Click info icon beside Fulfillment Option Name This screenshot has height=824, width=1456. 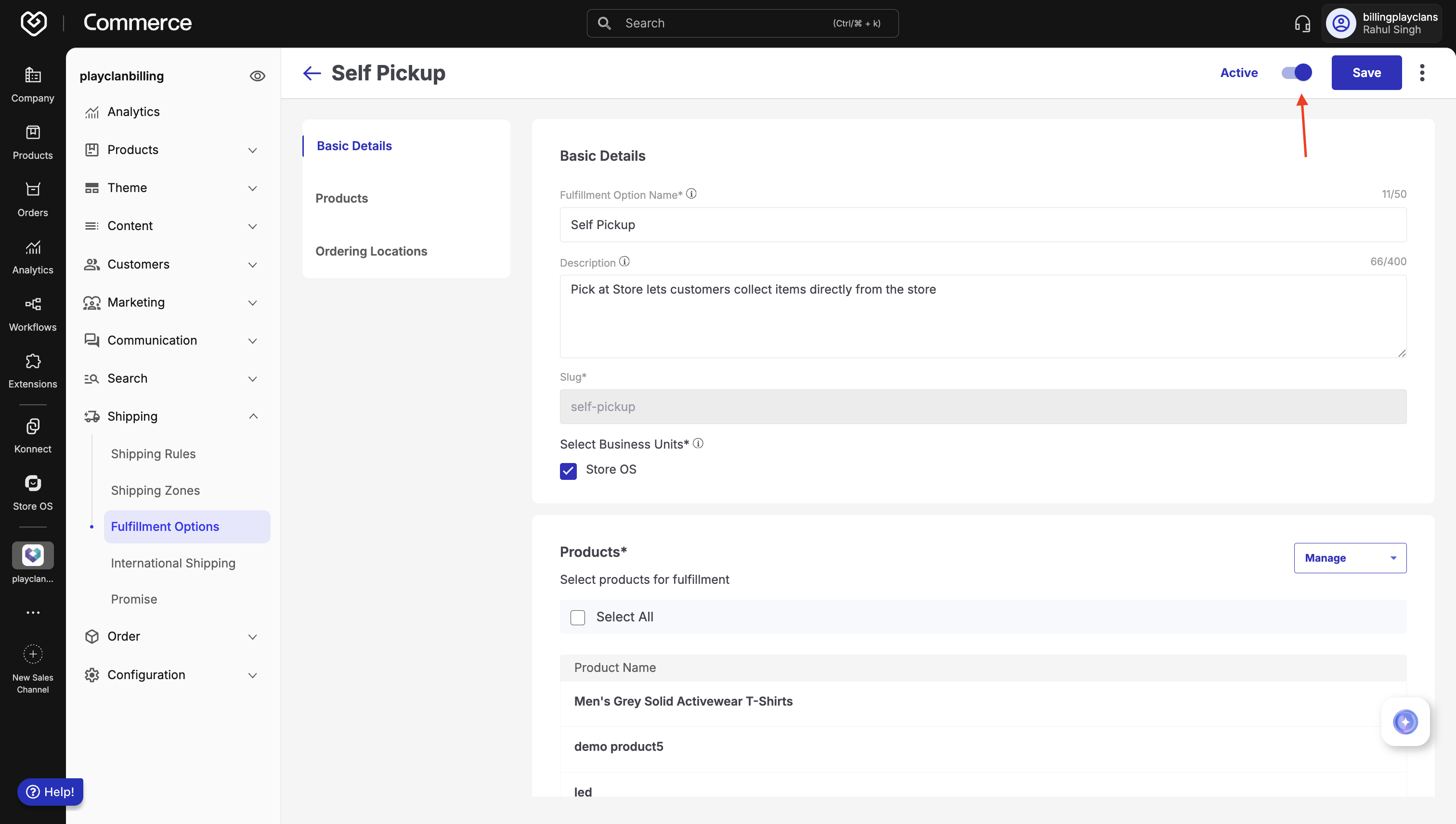691,193
